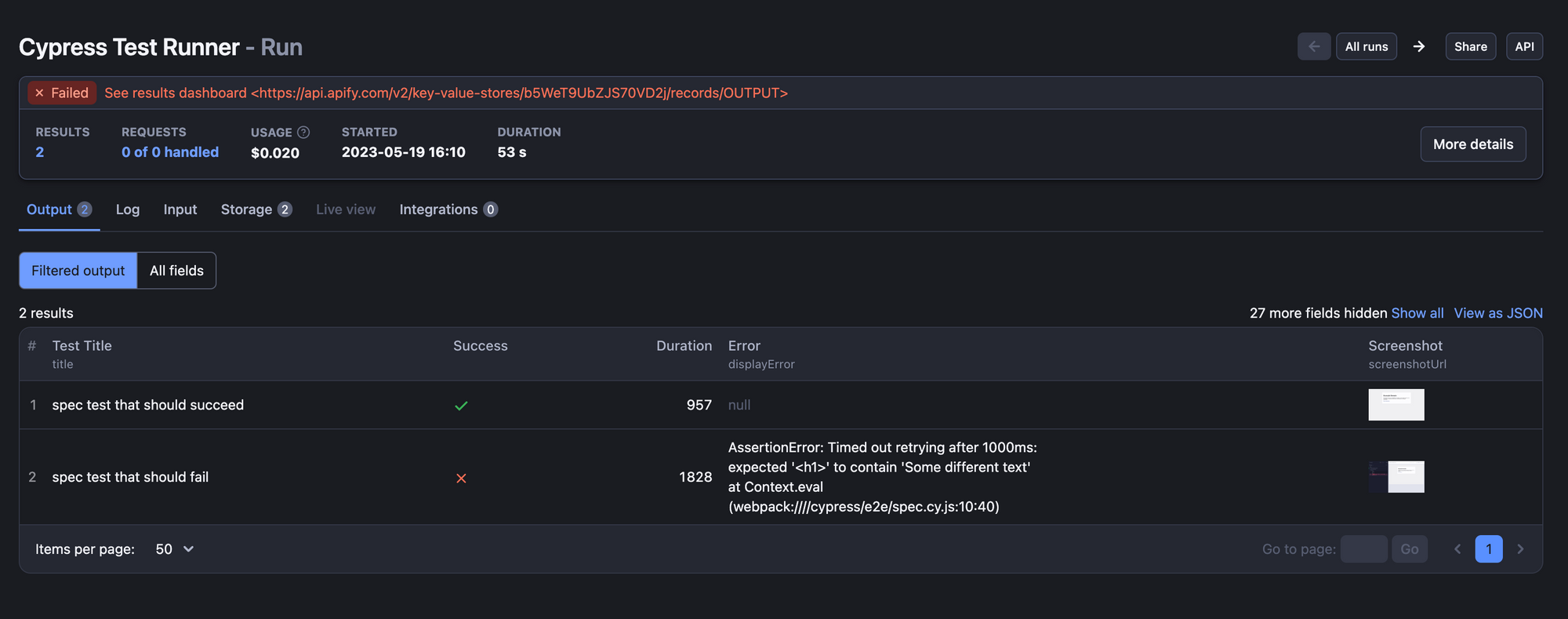Click the Cypress Test Runner title
1568x619 pixels.
point(129,47)
